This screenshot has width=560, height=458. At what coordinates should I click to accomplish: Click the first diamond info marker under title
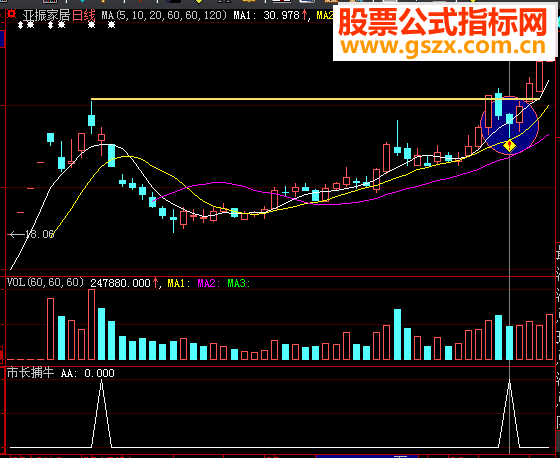(21, 25)
